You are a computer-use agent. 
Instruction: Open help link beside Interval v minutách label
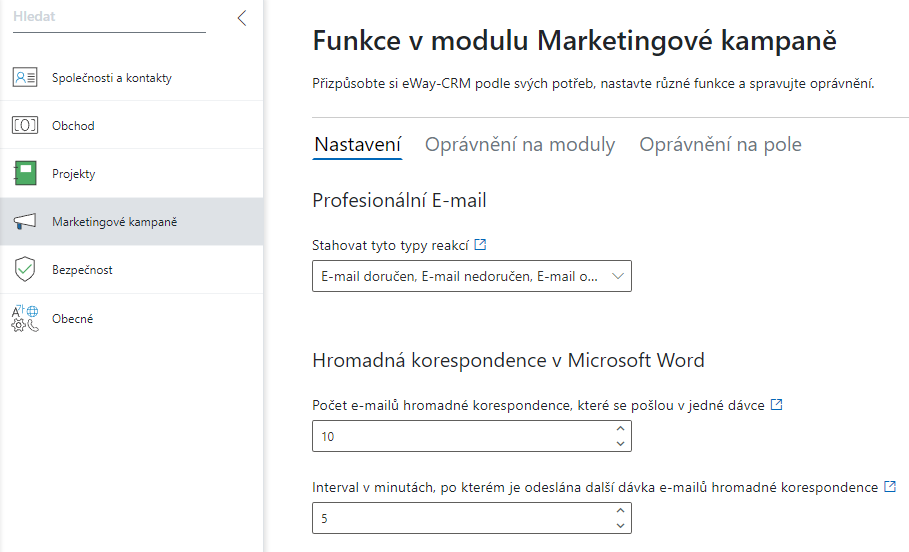(890, 486)
